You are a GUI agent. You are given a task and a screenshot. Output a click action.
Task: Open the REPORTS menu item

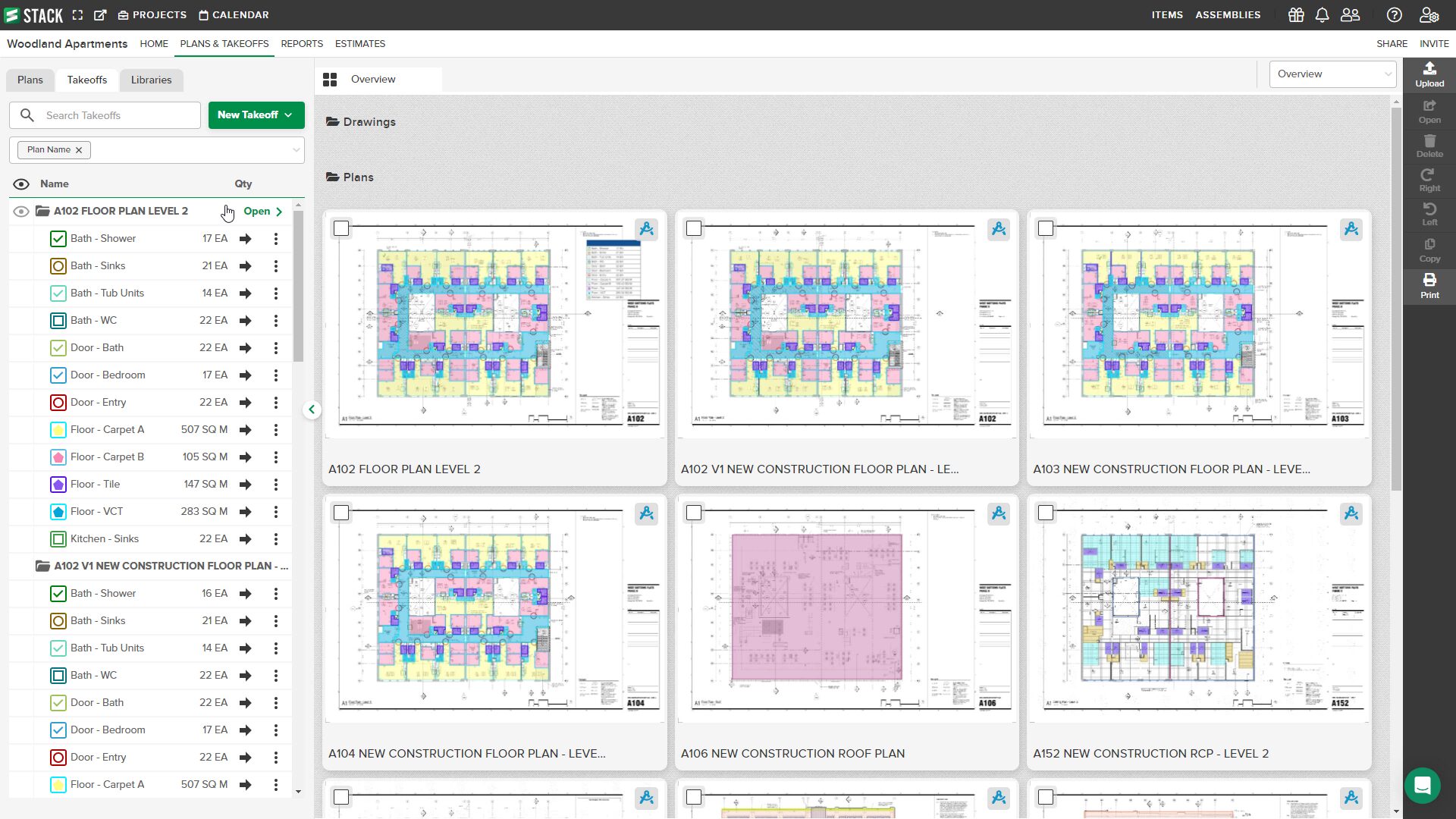coord(302,44)
